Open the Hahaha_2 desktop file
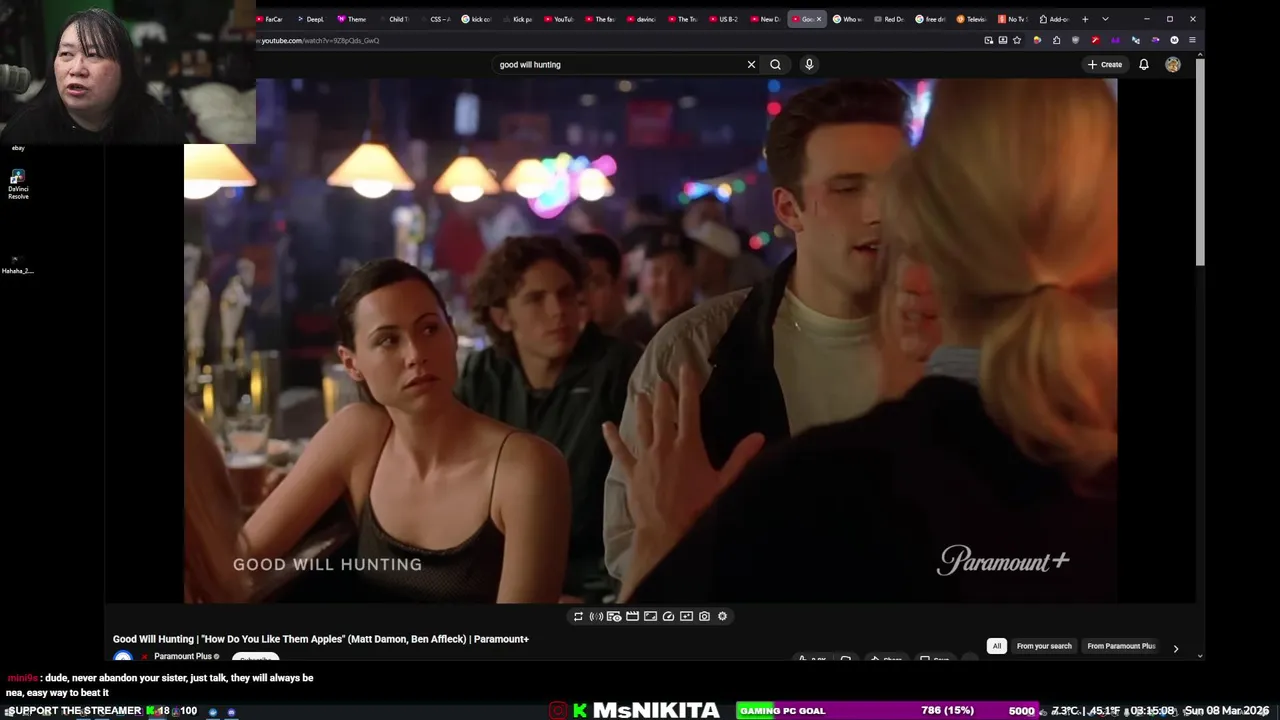The height and width of the screenshot is (720, 1280). click(x=17, y=265)
